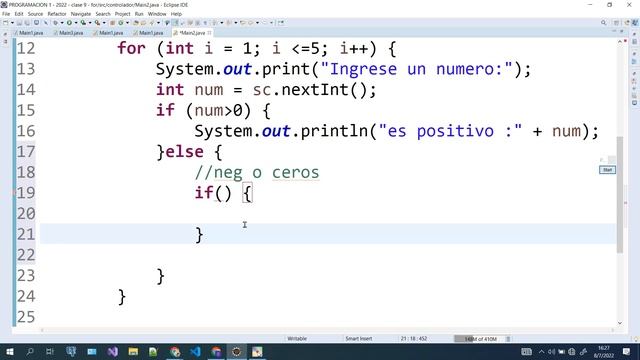Expand the Coverage dropdown arrow
This screenshot has width=640, height=360.
click(90, 23)
